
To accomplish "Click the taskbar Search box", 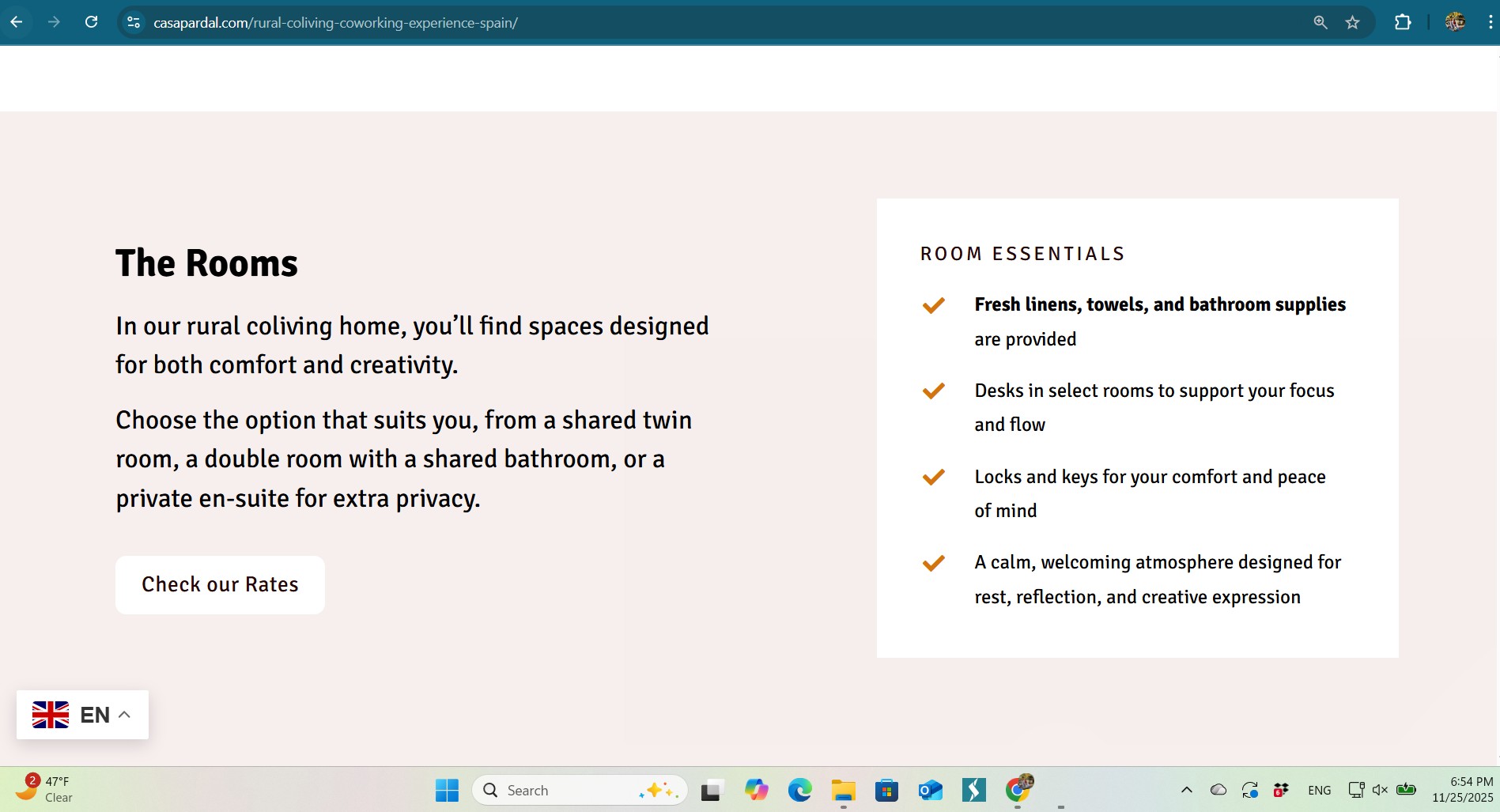I will pos(580,790).
